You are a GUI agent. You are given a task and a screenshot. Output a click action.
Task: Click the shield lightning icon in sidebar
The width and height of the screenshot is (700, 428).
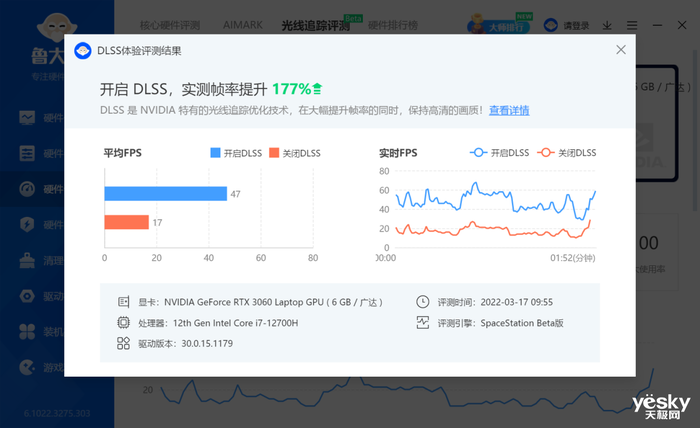coord(27,224)
